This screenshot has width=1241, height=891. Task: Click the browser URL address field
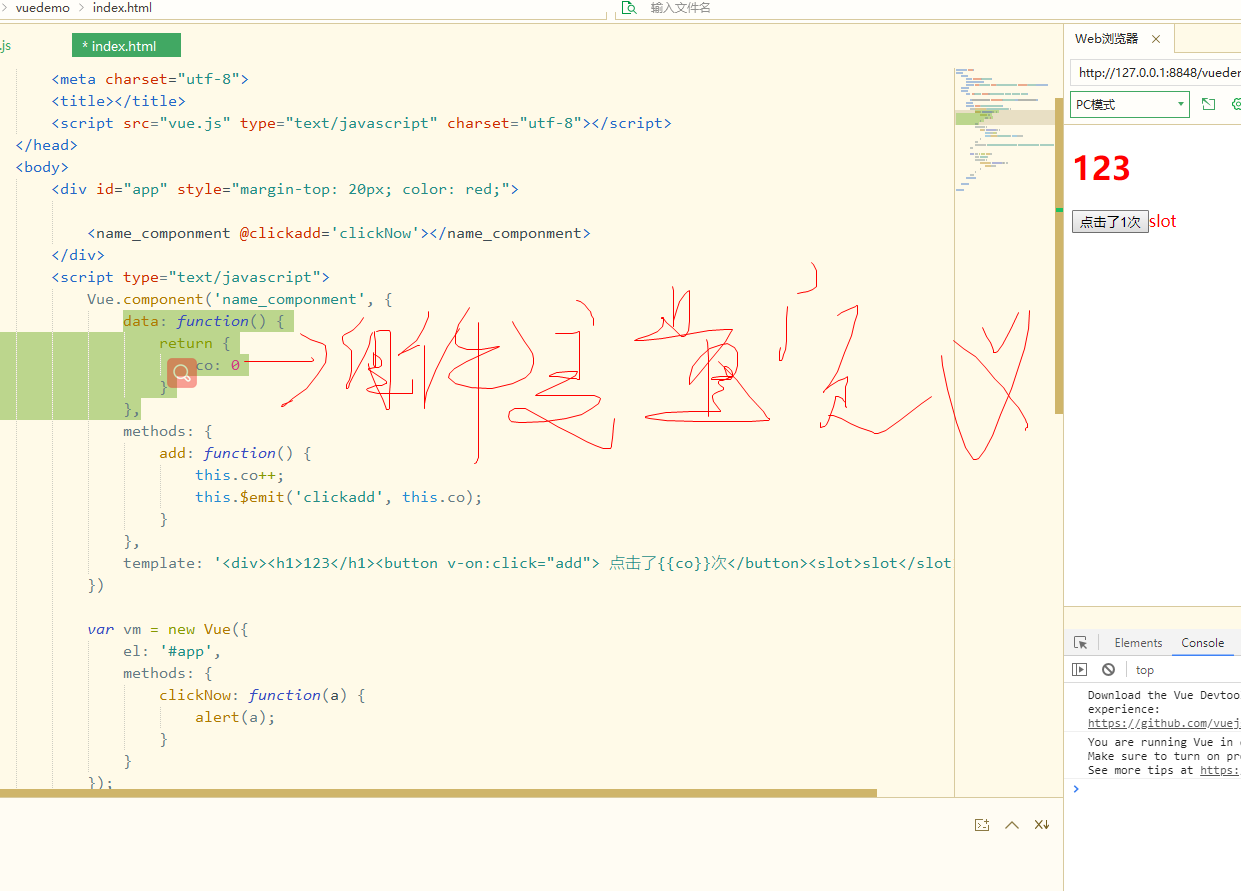point(1158,73)
